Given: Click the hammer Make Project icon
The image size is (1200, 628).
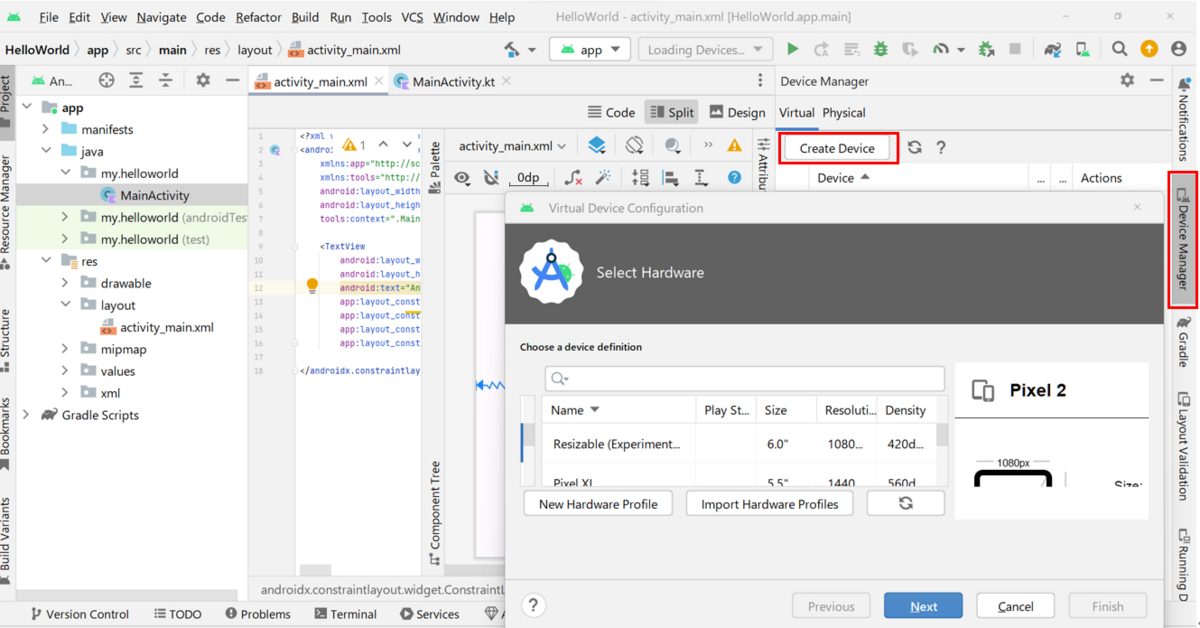Looking at the screenshot, I should (512, 49).
